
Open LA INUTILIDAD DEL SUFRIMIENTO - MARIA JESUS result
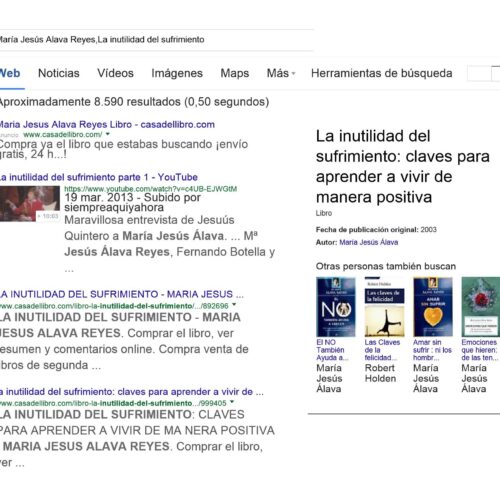pos(122,294)
